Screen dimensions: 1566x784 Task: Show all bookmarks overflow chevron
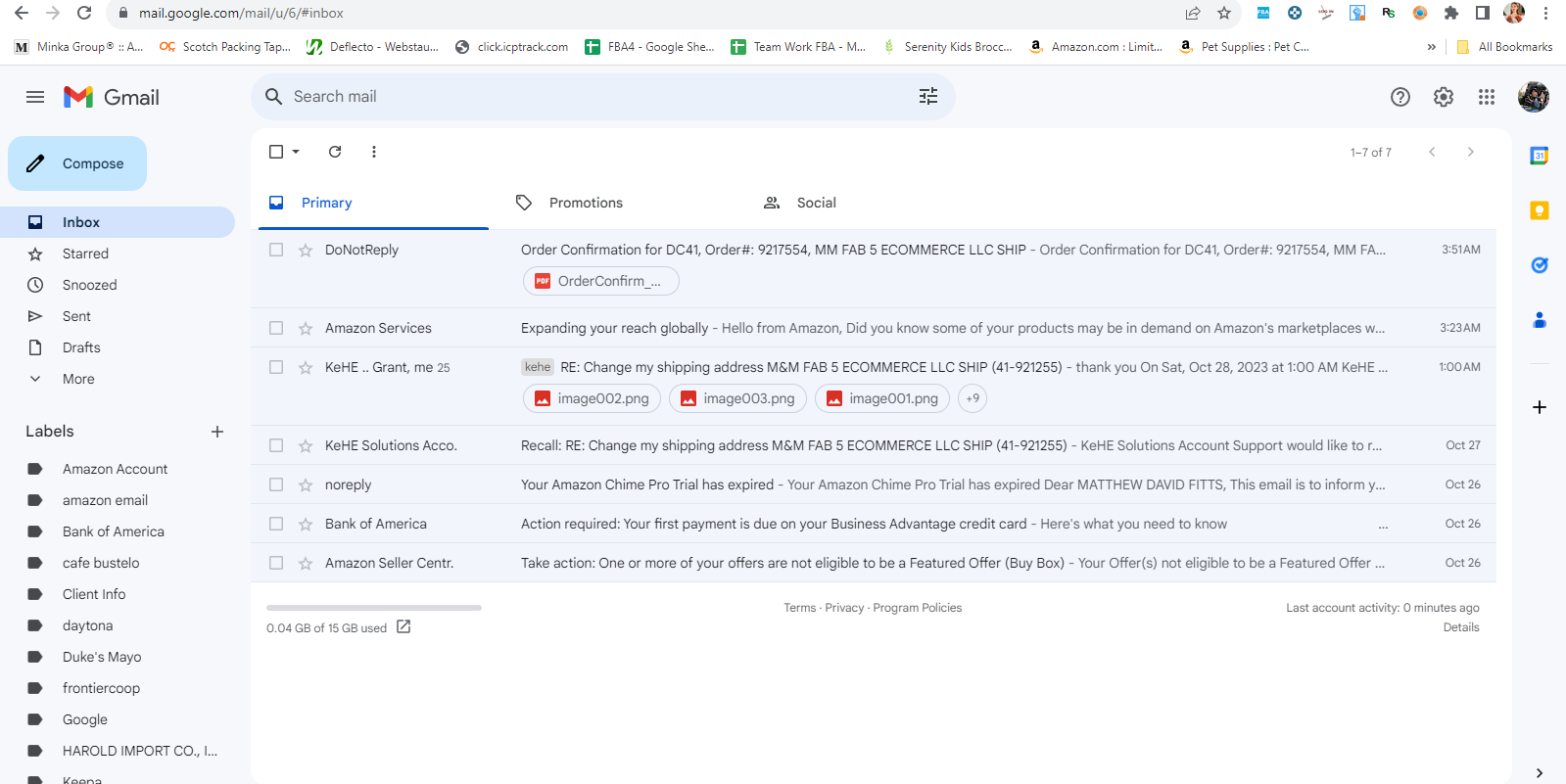point(1432,47)
